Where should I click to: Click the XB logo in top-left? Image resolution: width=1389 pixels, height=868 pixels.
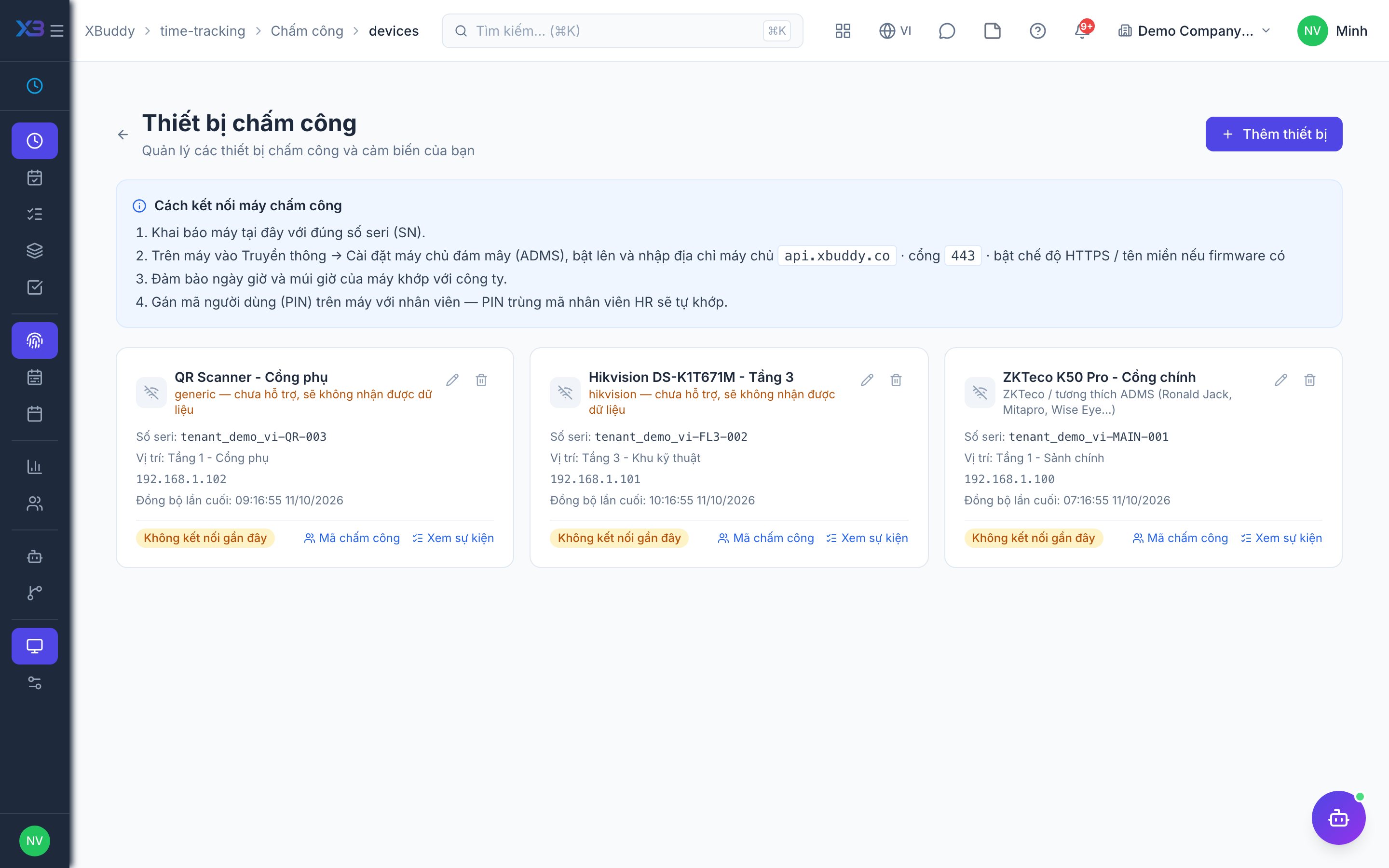(x=29, y=29)
